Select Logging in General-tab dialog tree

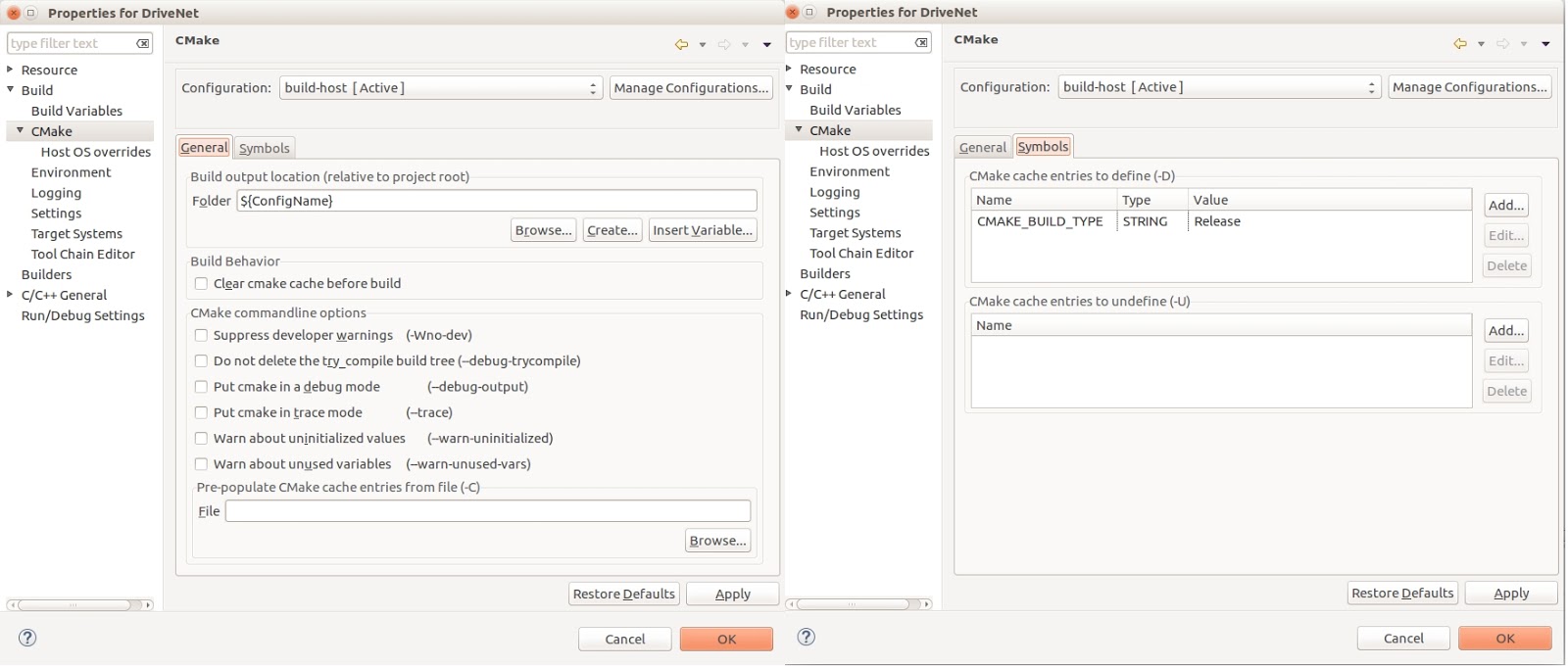[56, 193]
